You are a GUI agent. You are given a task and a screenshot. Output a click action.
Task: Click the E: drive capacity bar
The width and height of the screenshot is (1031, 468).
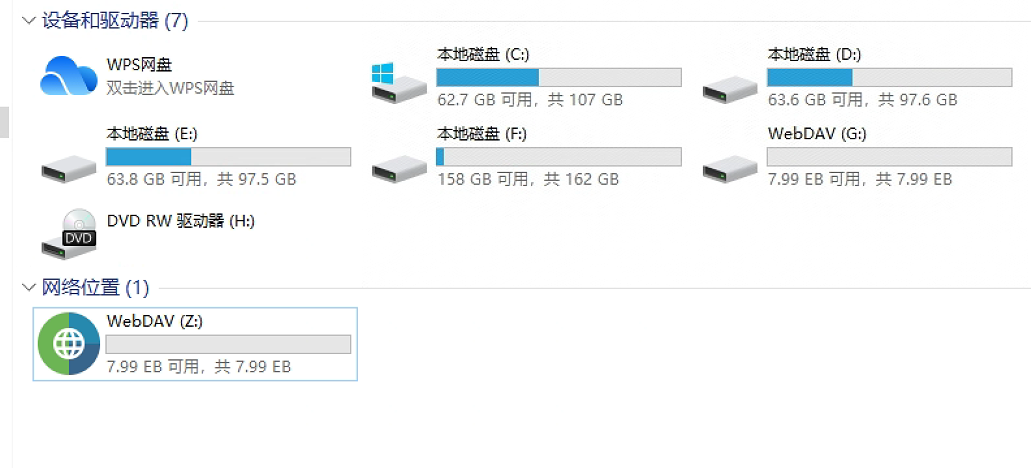click(228, 157)
